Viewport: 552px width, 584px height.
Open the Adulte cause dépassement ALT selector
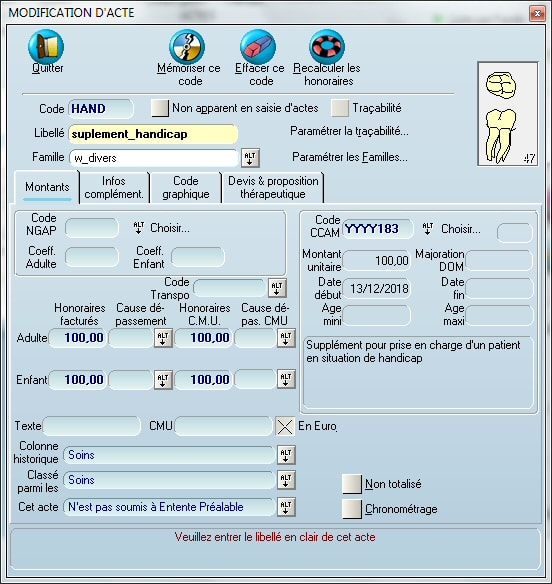point(163,338)
